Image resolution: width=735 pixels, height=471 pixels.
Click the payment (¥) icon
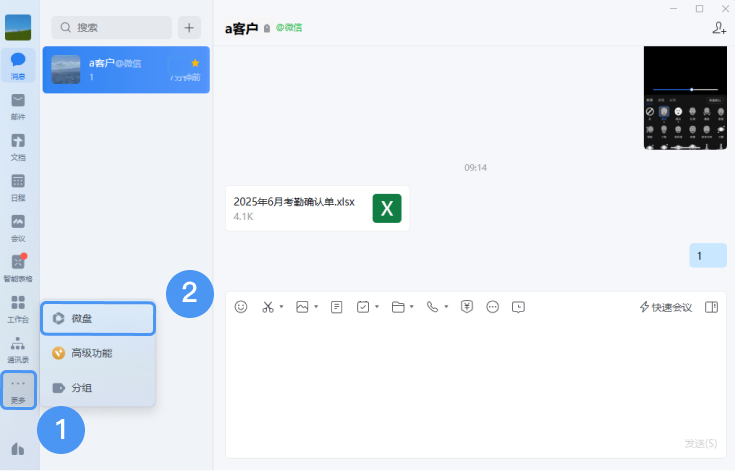pyautogui.click(x=467, y=307)
